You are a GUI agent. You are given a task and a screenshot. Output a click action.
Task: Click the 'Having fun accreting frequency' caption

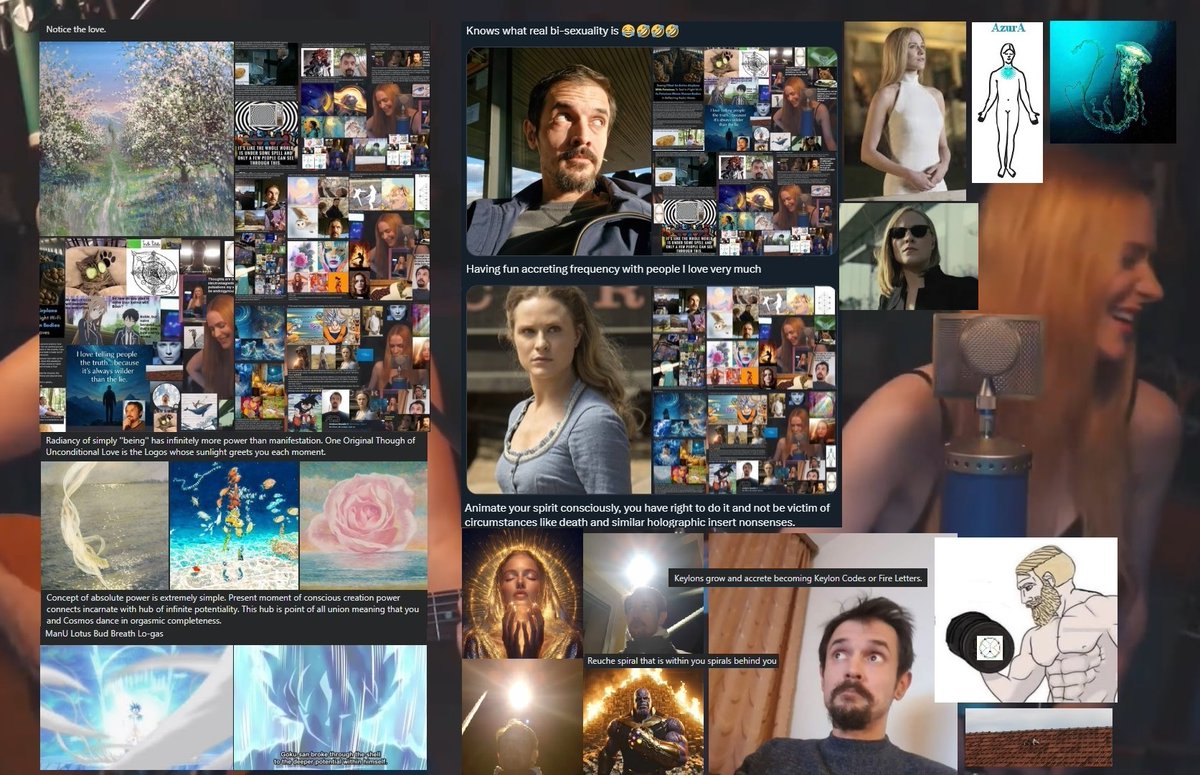[x=613, y=269]
